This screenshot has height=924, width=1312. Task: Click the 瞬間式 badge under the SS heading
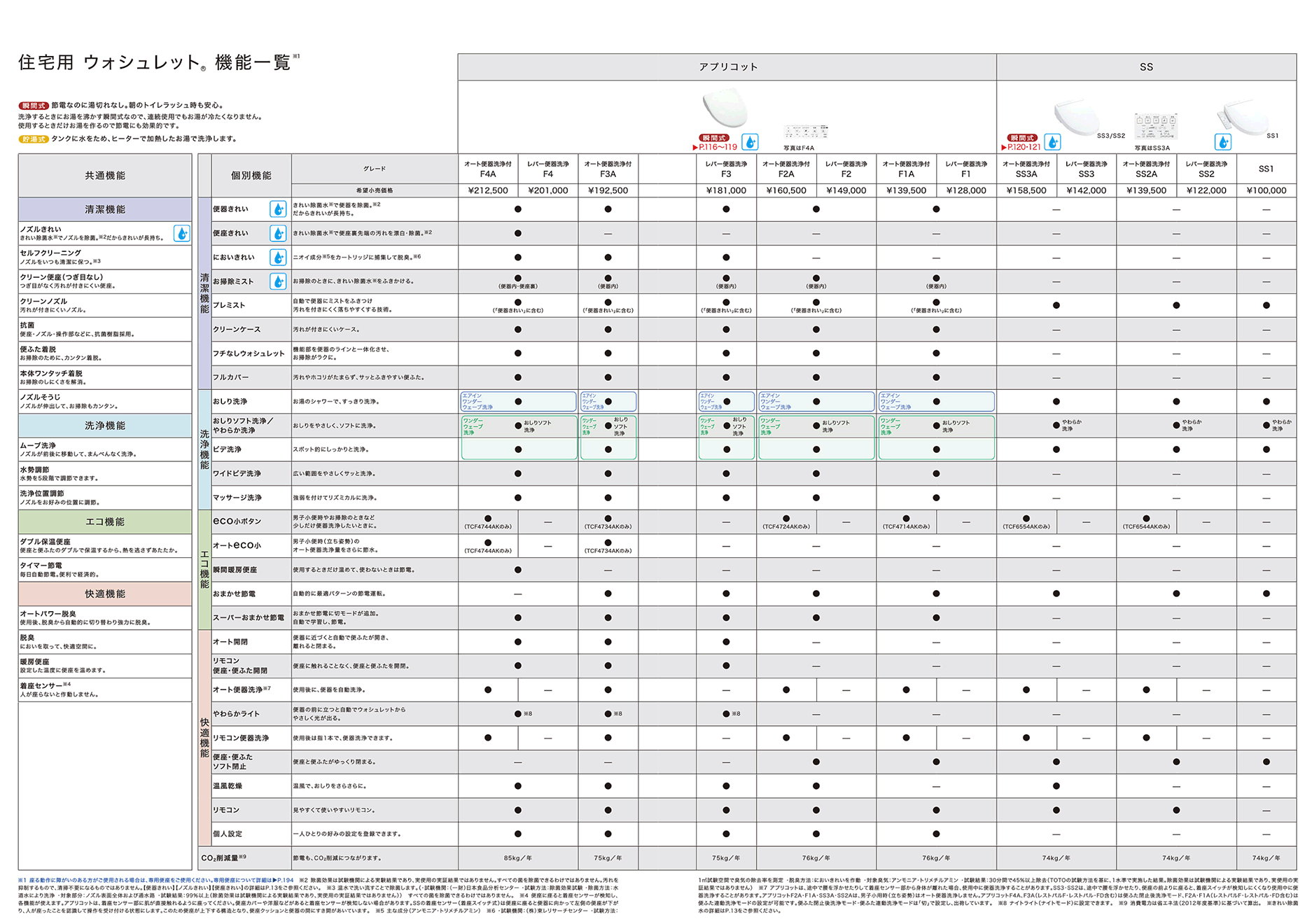1022,137
